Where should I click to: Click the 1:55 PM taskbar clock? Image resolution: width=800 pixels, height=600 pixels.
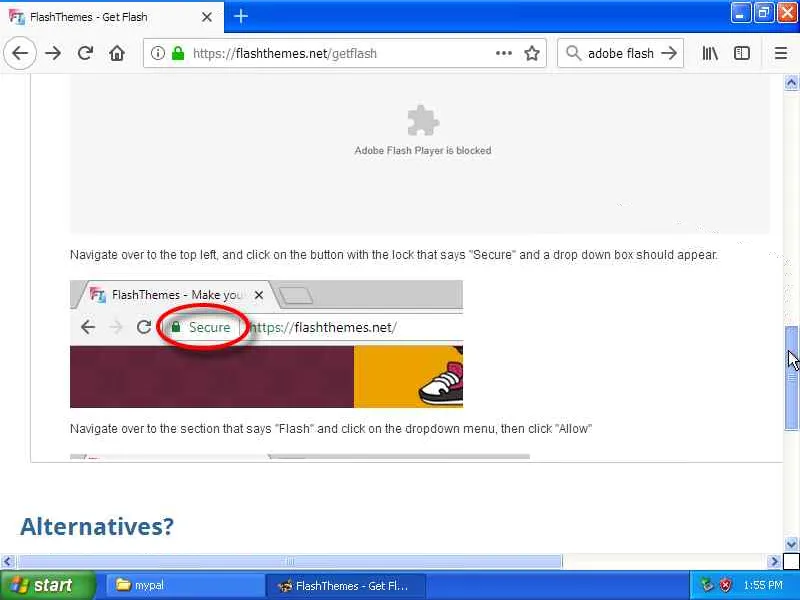[x=763, y=585]
